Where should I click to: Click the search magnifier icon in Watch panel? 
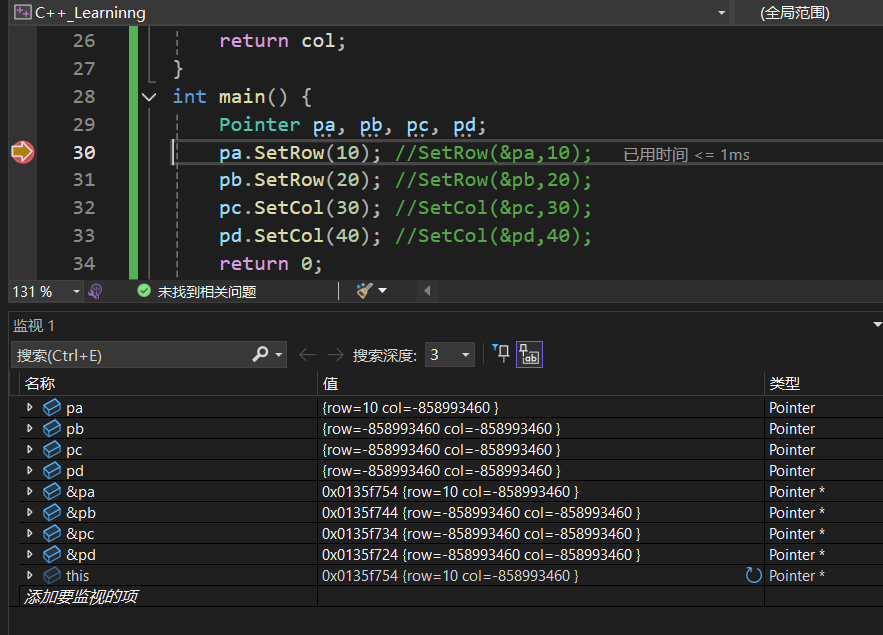(260, 354)
